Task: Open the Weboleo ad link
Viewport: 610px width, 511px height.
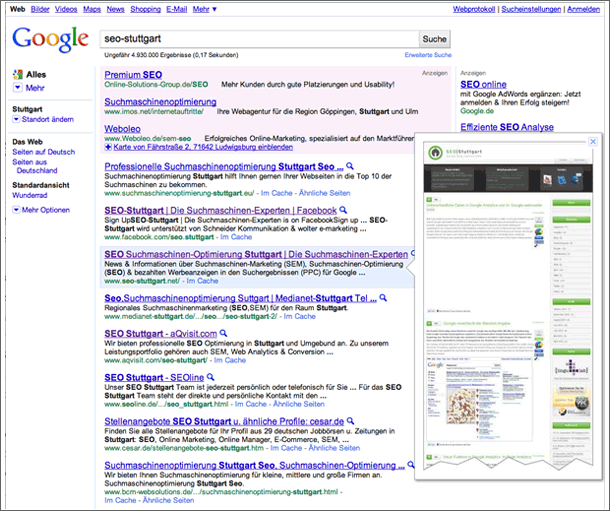Action: (123, 129)
